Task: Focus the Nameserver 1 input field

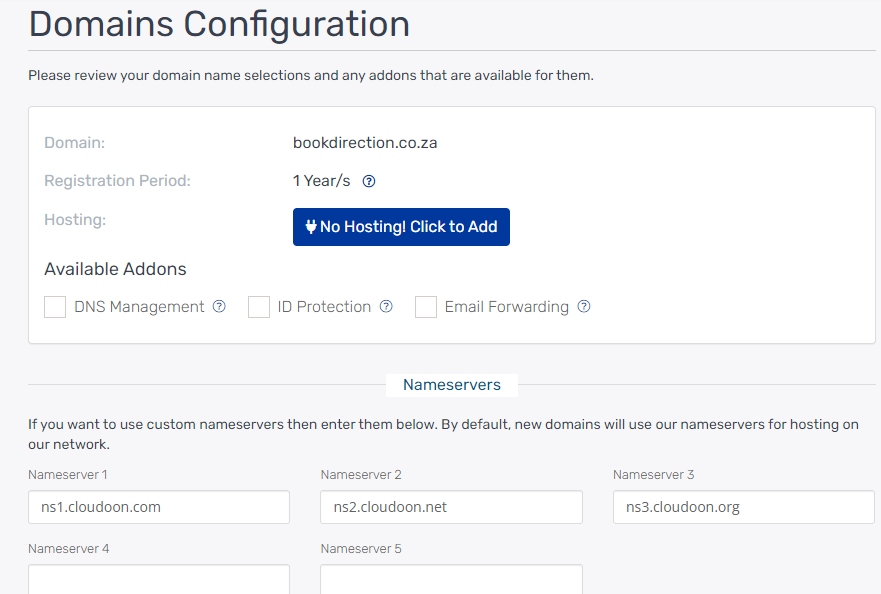Action: (x=159, y=507)
